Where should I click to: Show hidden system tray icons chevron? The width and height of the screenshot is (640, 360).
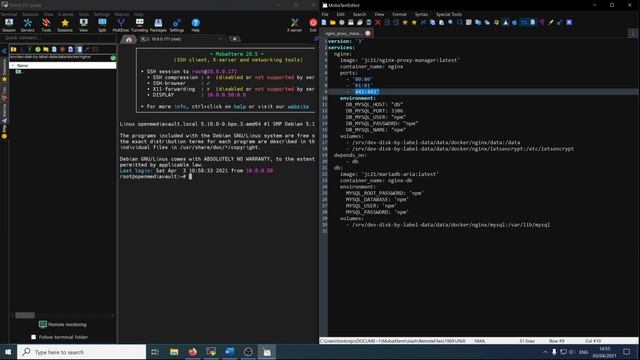(x=545, y=352)
